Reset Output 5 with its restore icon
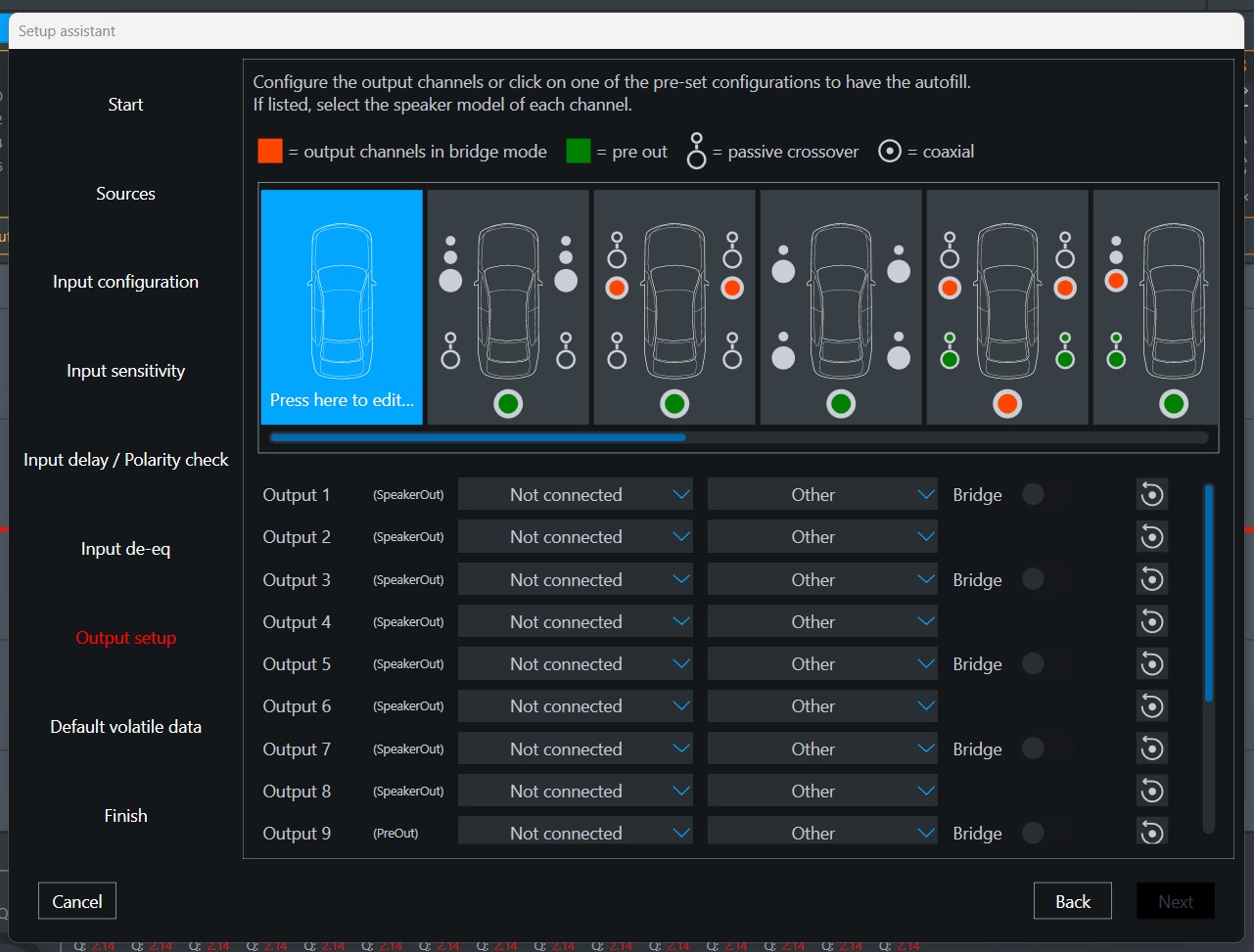 tap(1152, 664)
